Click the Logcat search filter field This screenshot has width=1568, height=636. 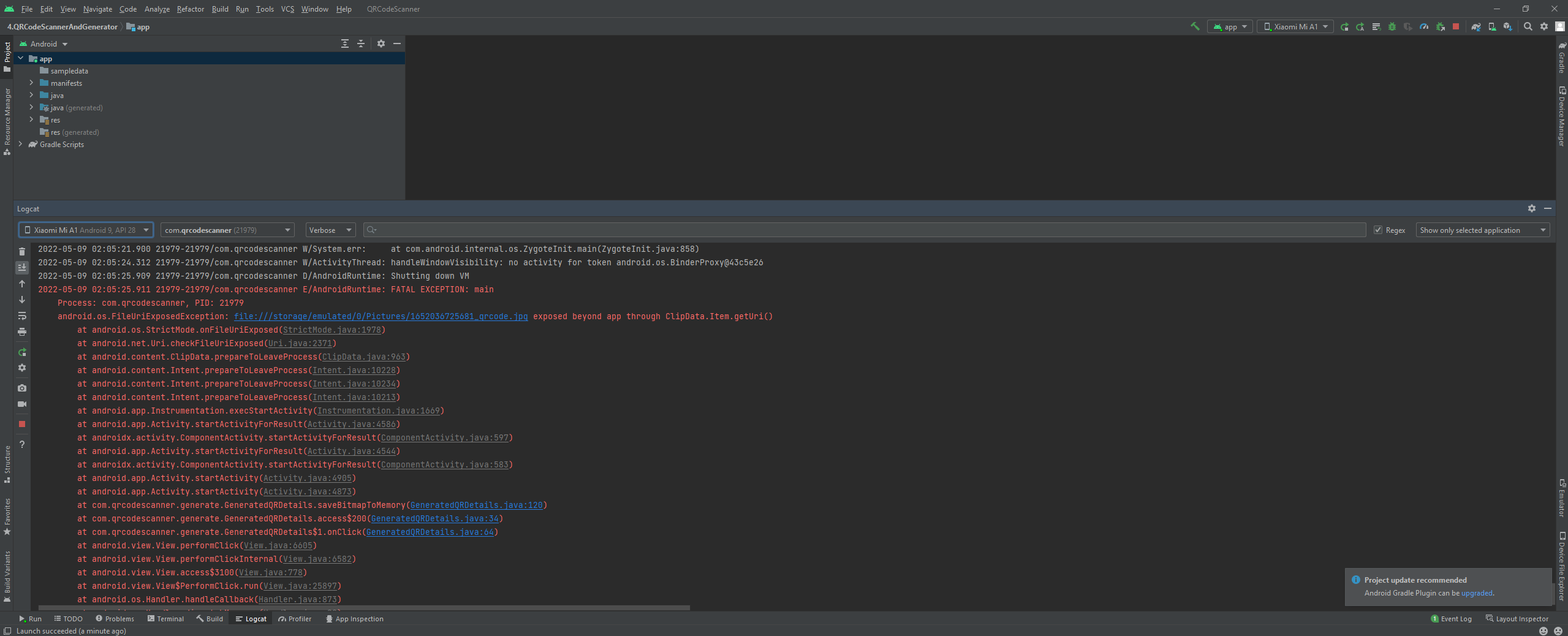pyautogui.click(x=864, y=230)
